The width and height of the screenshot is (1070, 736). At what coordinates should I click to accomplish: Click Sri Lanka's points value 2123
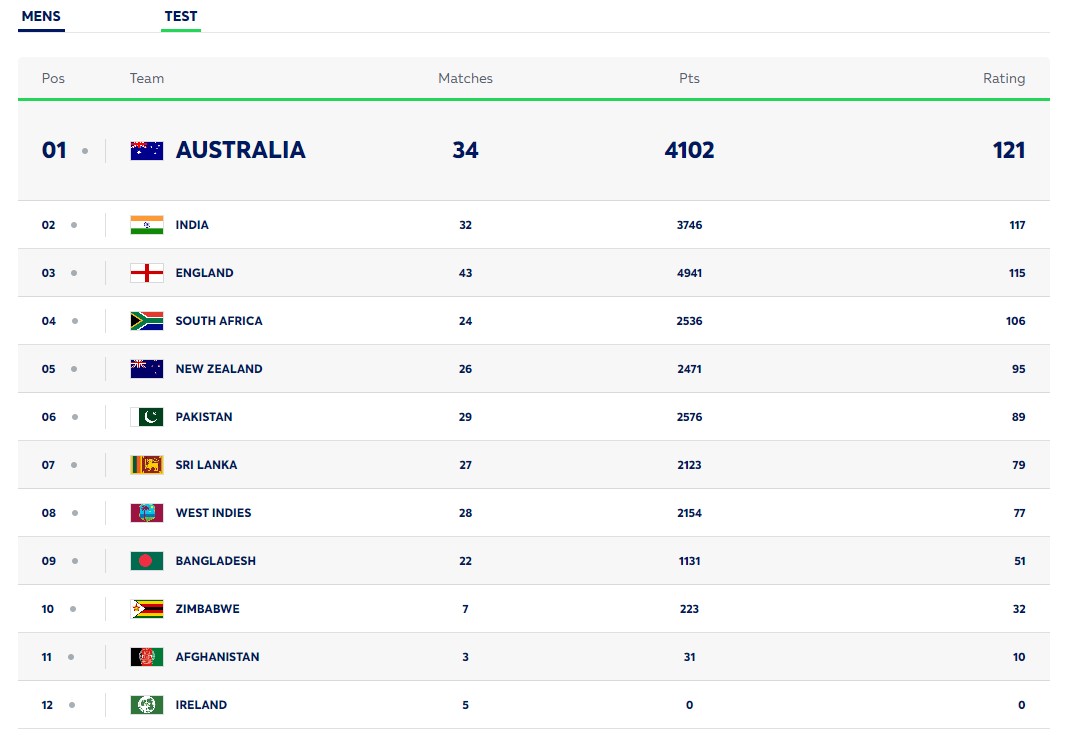pos(689,465)
